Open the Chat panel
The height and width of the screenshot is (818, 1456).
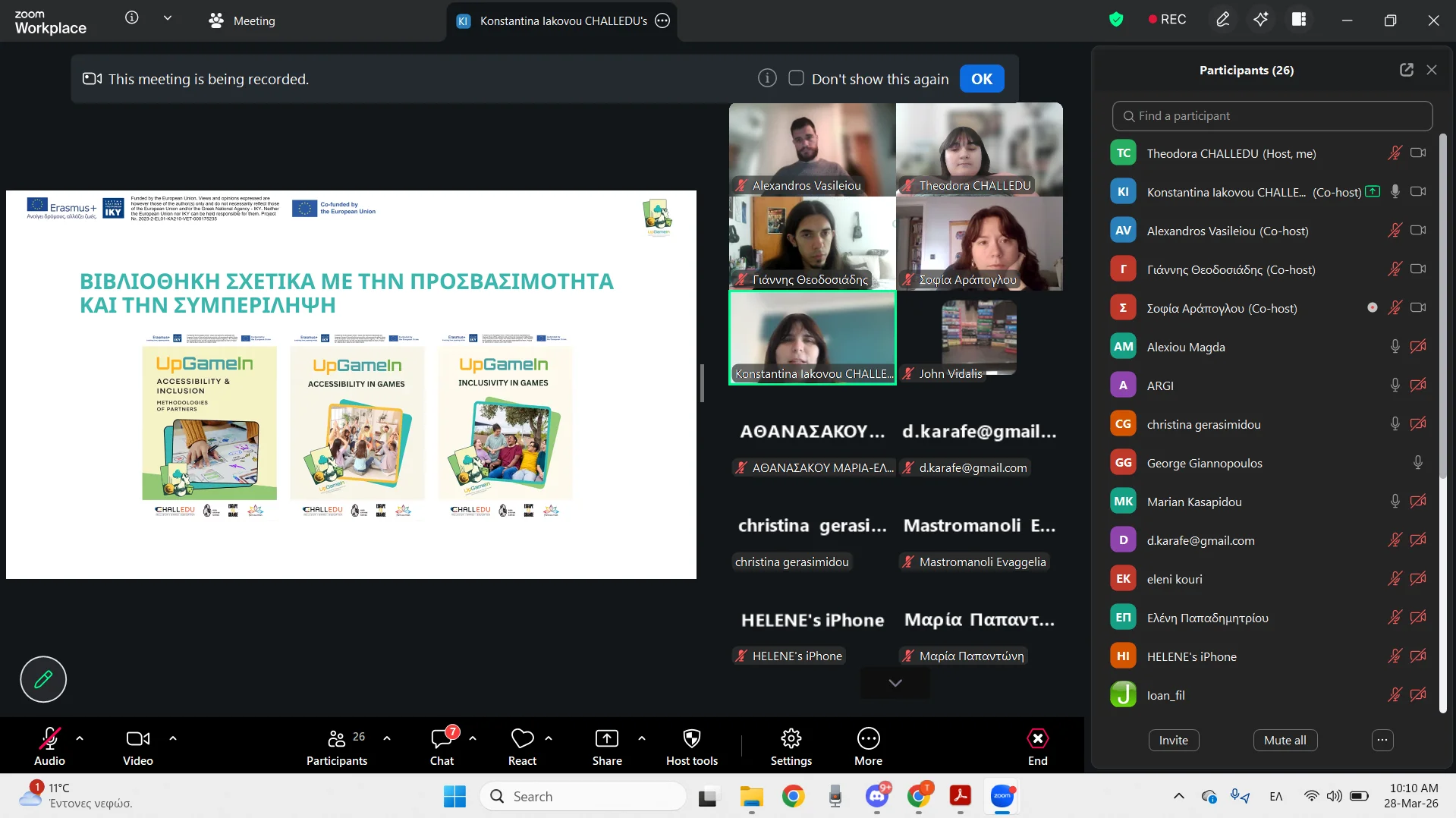[x=442, y=746]
